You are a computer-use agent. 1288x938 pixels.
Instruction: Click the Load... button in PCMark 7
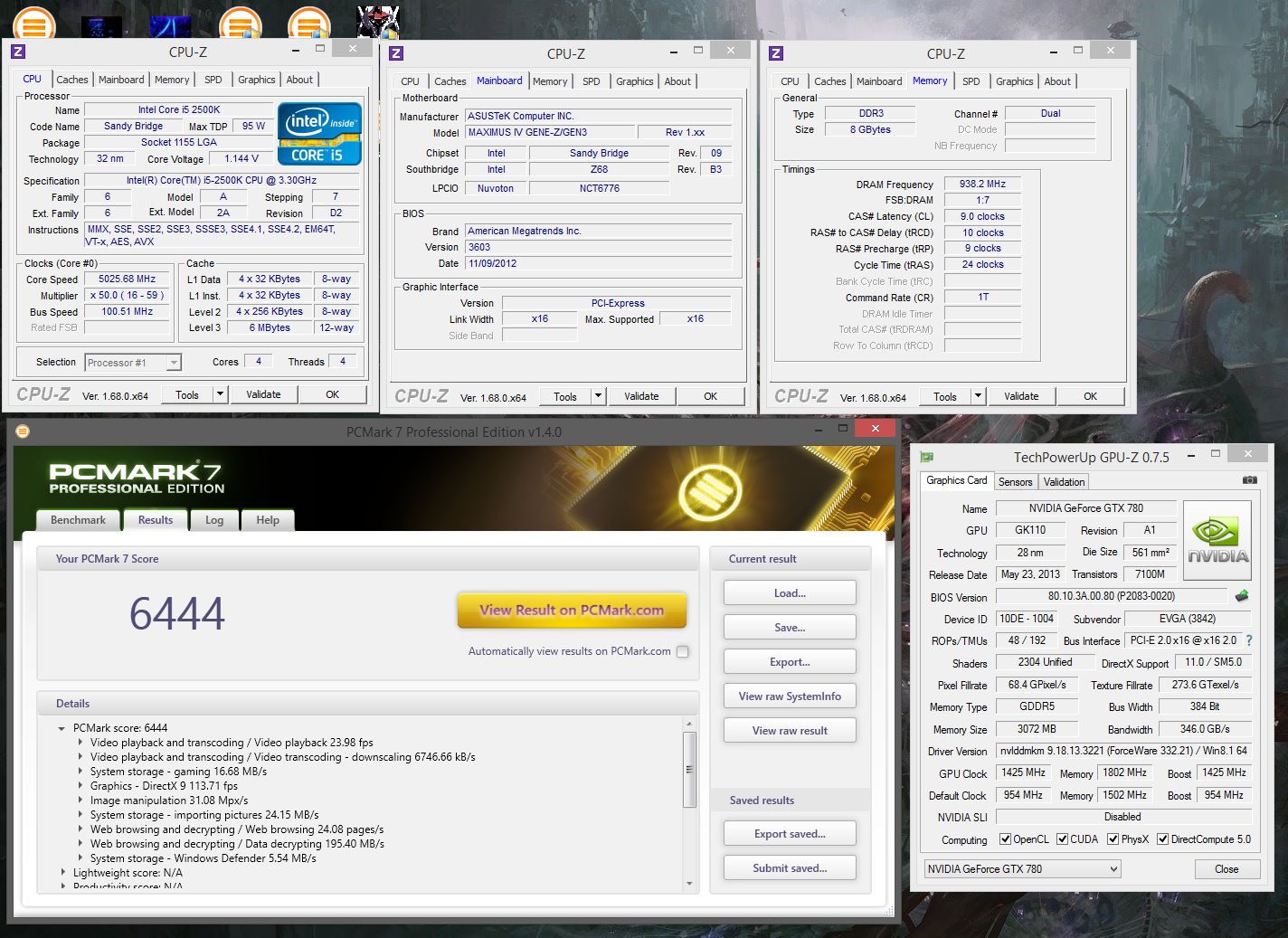point(790,593)
